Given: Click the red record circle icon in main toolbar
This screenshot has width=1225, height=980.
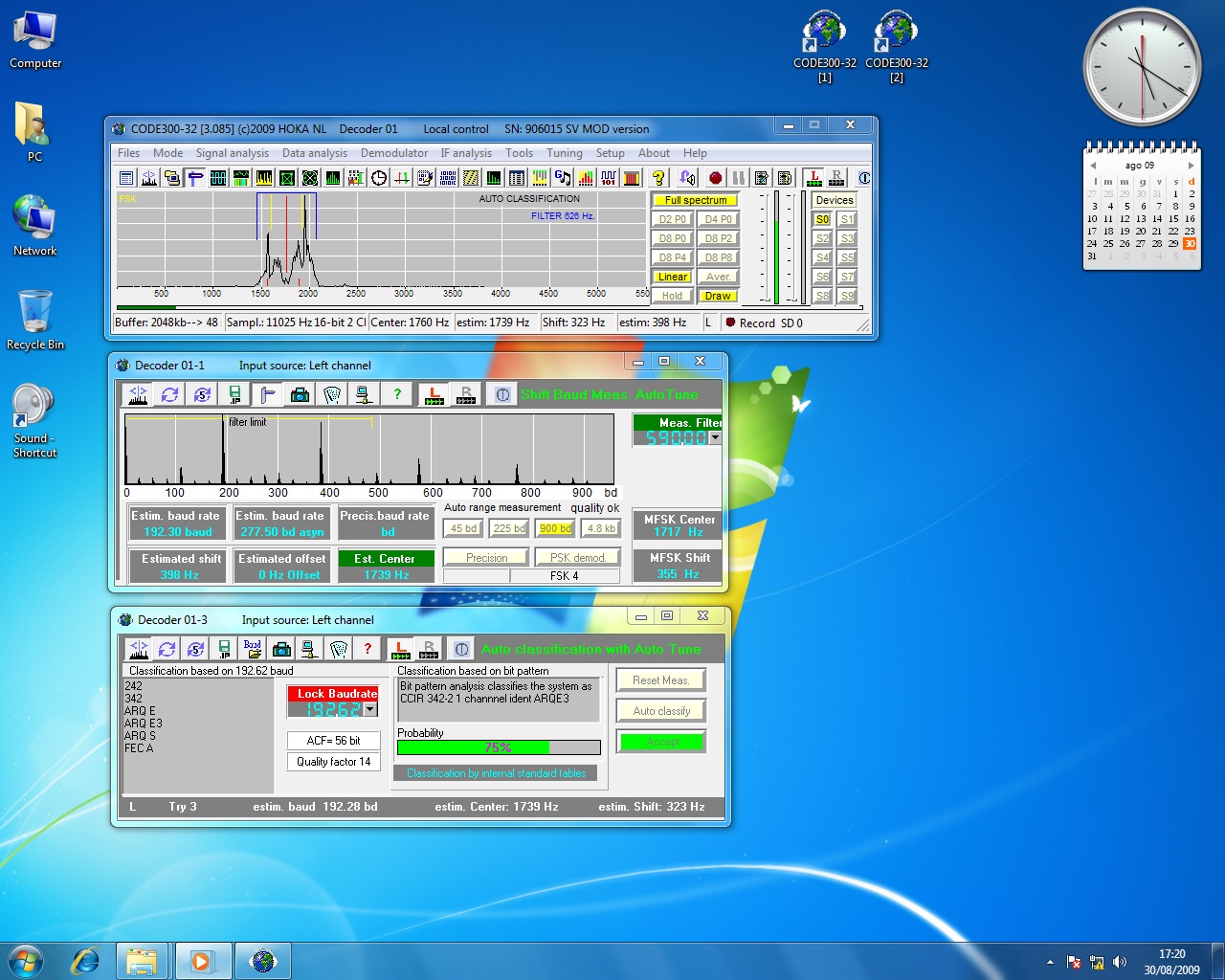Looking at the screenshot, I should point(715,178).
